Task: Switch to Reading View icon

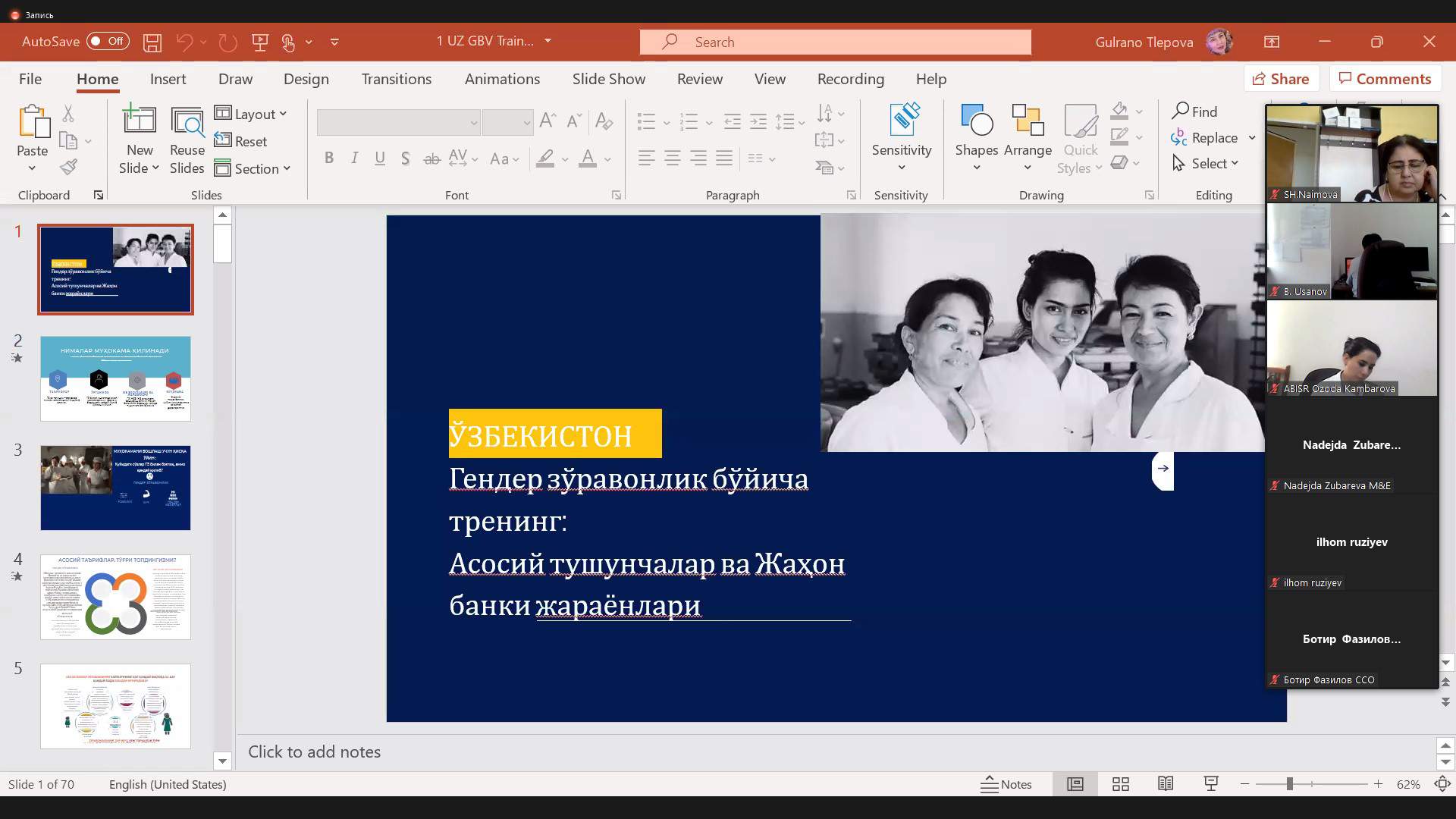Action: [1166, 784]
